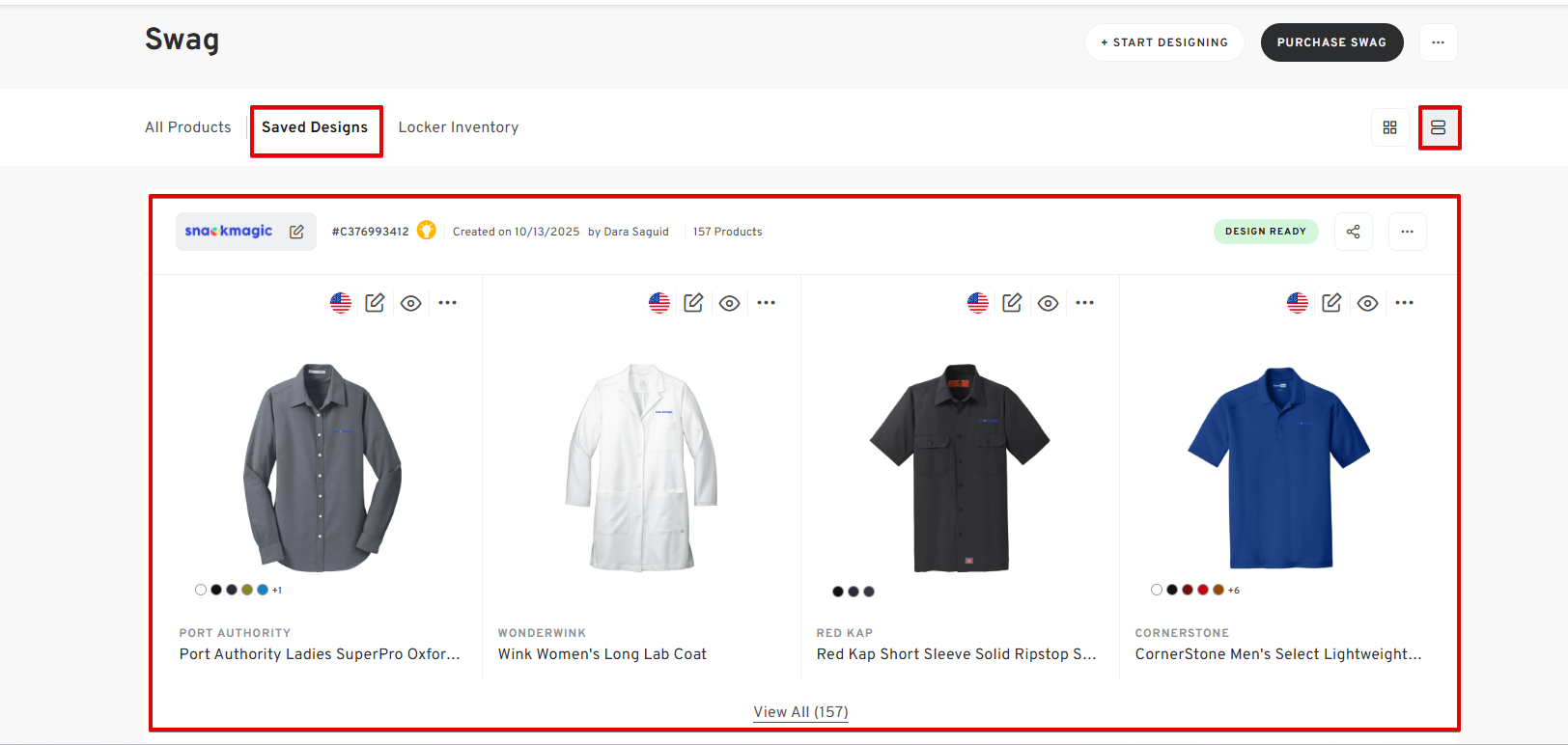Switch to grid view layout
This screenshot has height=745, width=1568.
pos(1389,127)
